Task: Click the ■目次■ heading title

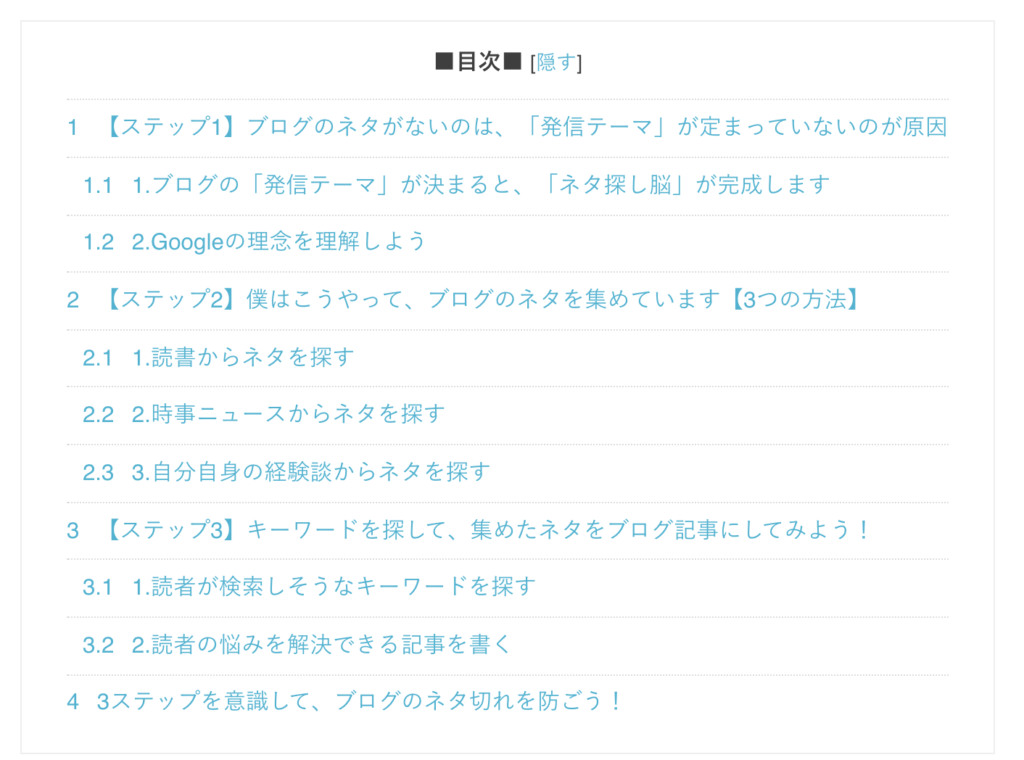Action: [478, 62]
